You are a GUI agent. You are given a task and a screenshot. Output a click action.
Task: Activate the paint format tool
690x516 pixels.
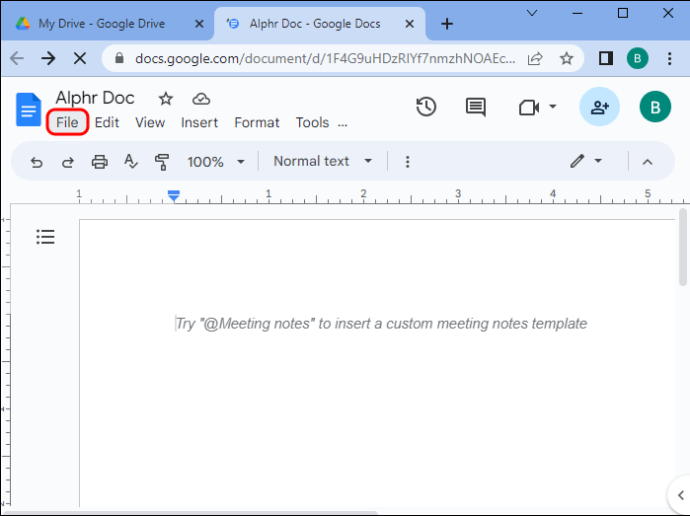point(162,162)
